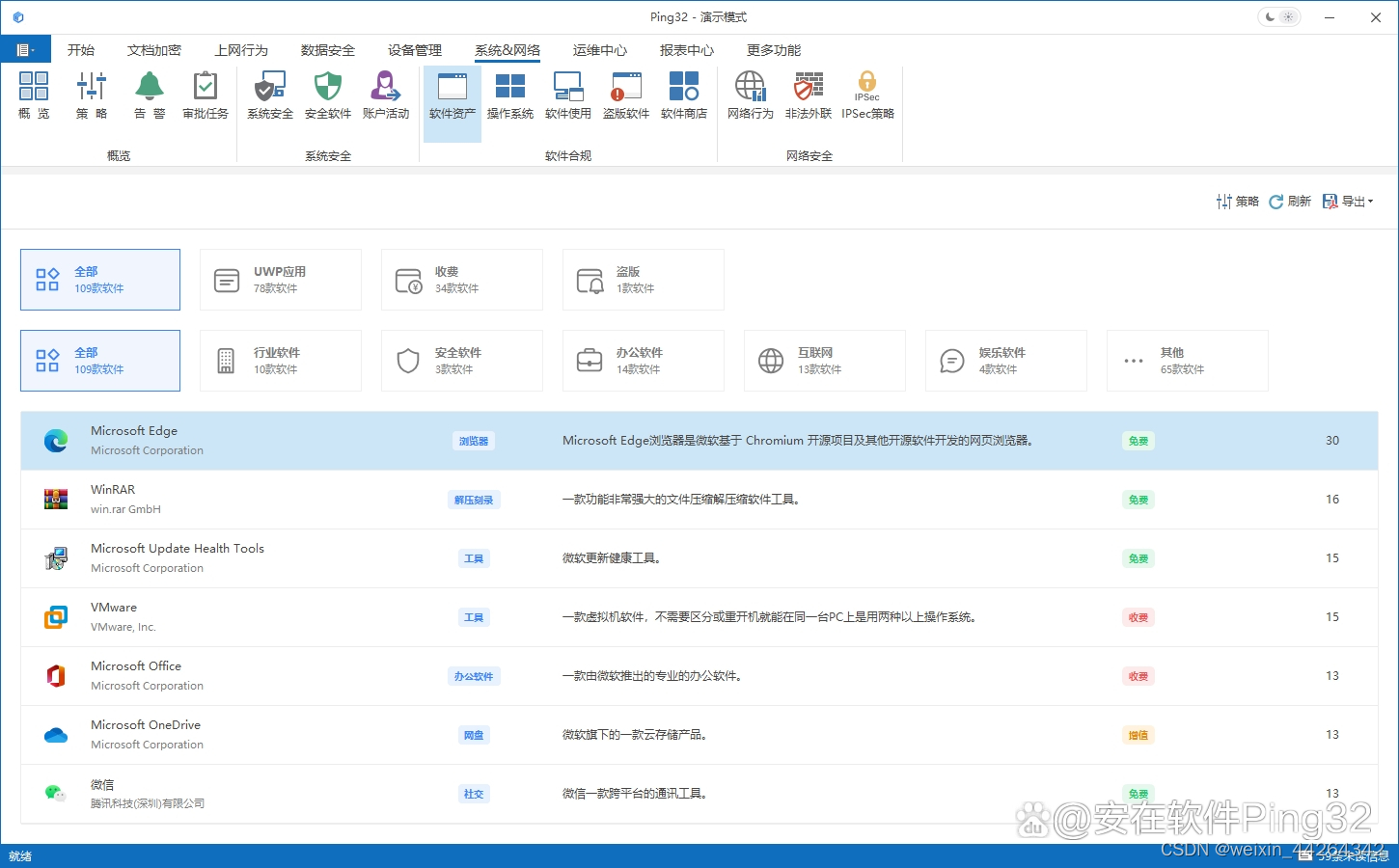The height and width of the screenshot is (868, 1399).
Task: Open the 非法外联 illegal outbound icon
Action: coord(809,95)
